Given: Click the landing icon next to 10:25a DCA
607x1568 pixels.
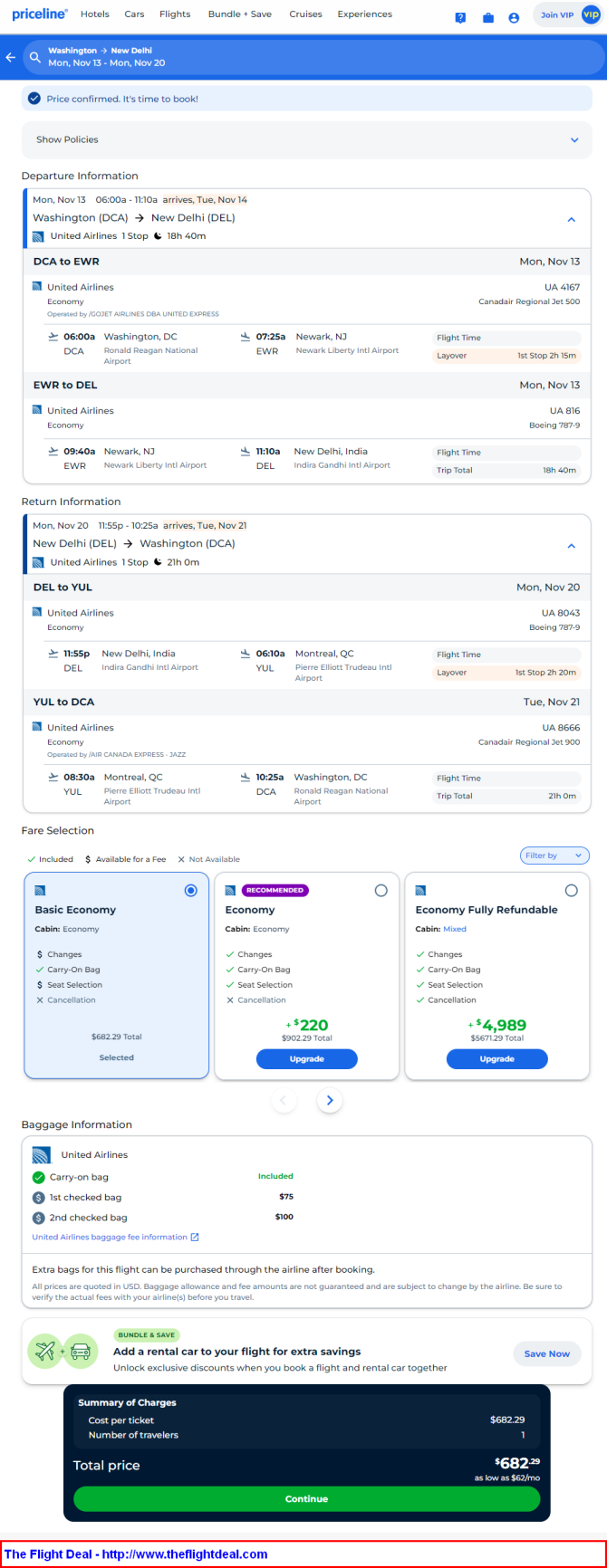Looking at the screenshot, I should 246,777.
